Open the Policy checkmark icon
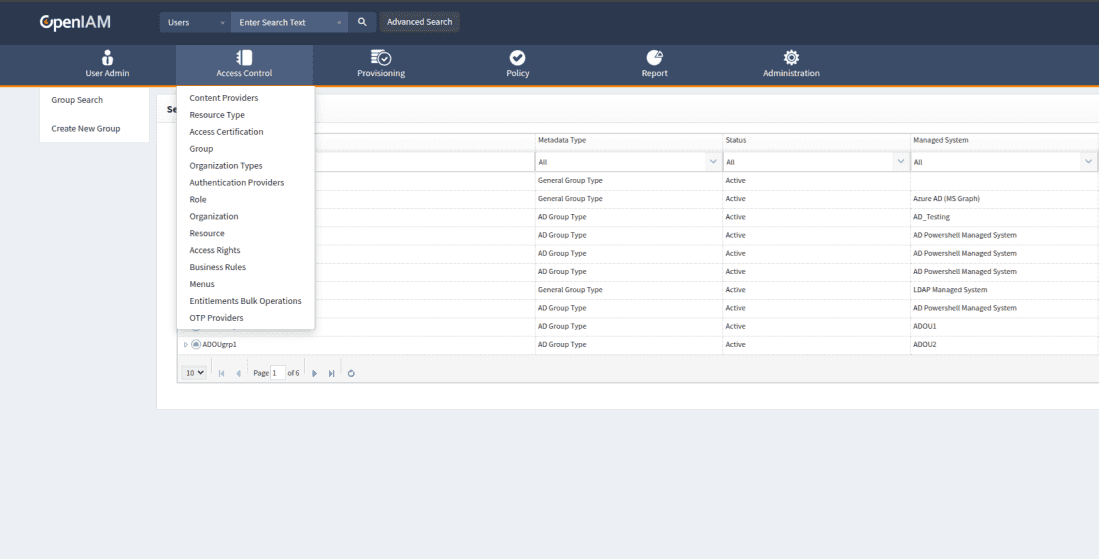The image size is (1104, 559). pos(517,58)
